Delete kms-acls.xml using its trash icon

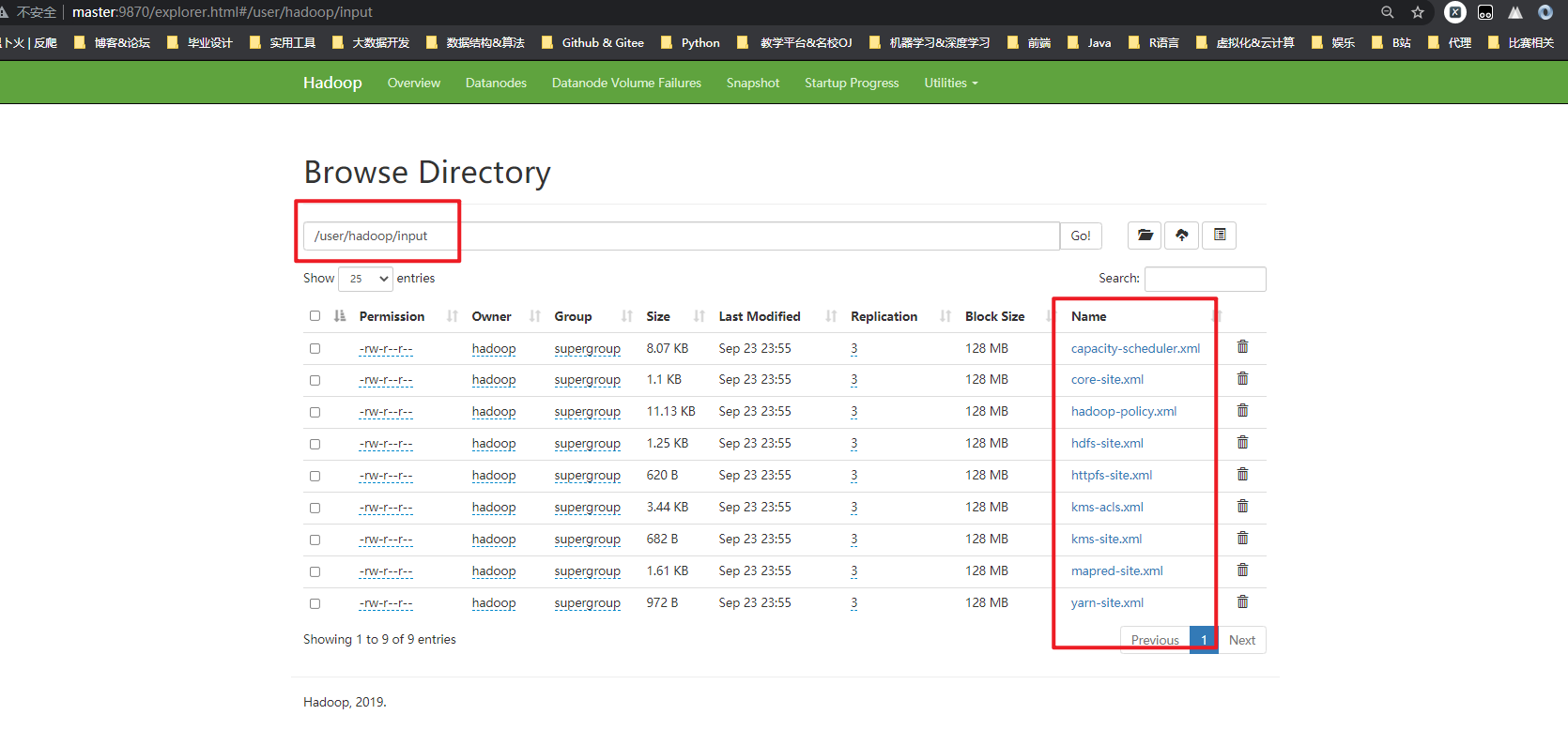click(x=1242, y=507)
